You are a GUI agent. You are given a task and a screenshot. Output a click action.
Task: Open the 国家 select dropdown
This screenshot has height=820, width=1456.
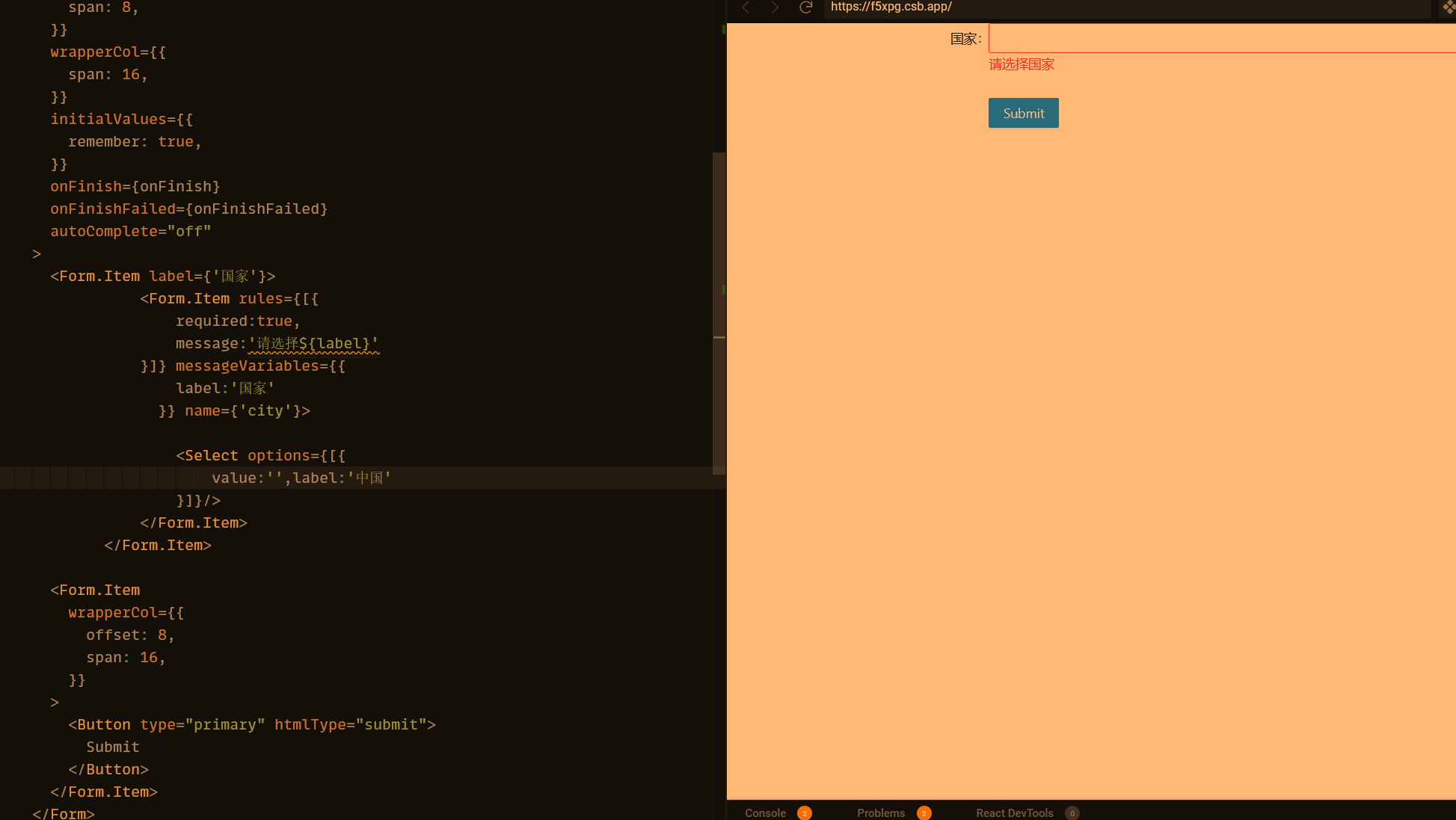click(x=1220, y=39)
